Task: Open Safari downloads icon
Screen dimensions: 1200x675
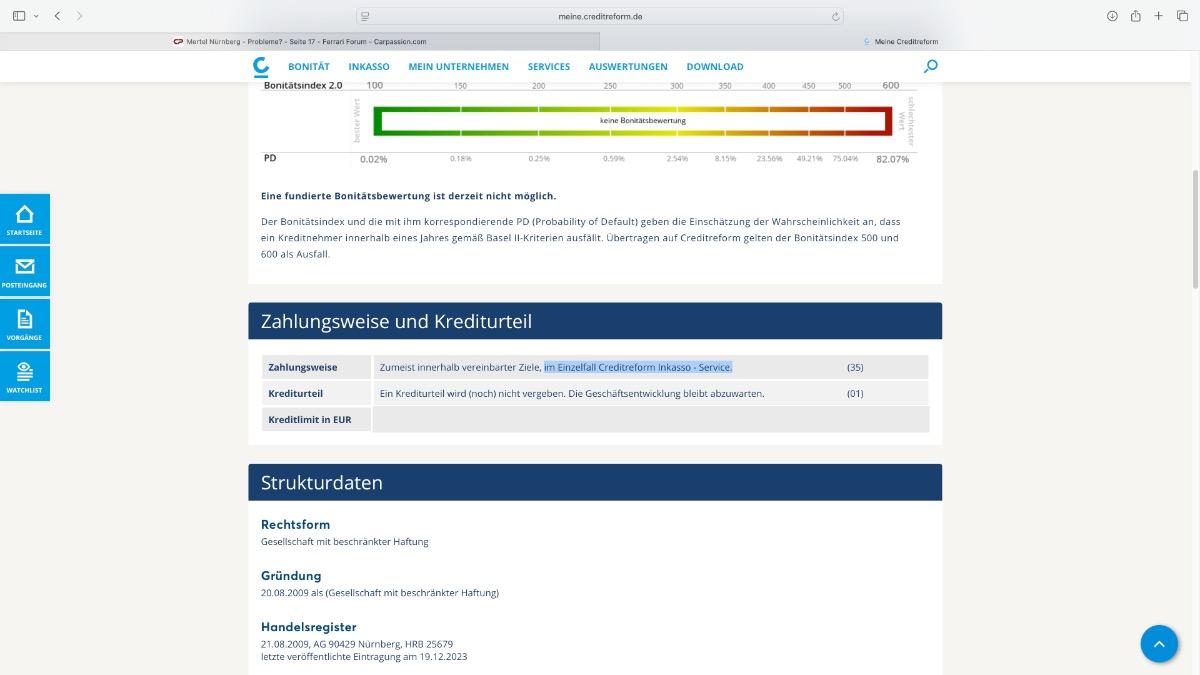Action: pyautogui.click(x=1112, y=16)
